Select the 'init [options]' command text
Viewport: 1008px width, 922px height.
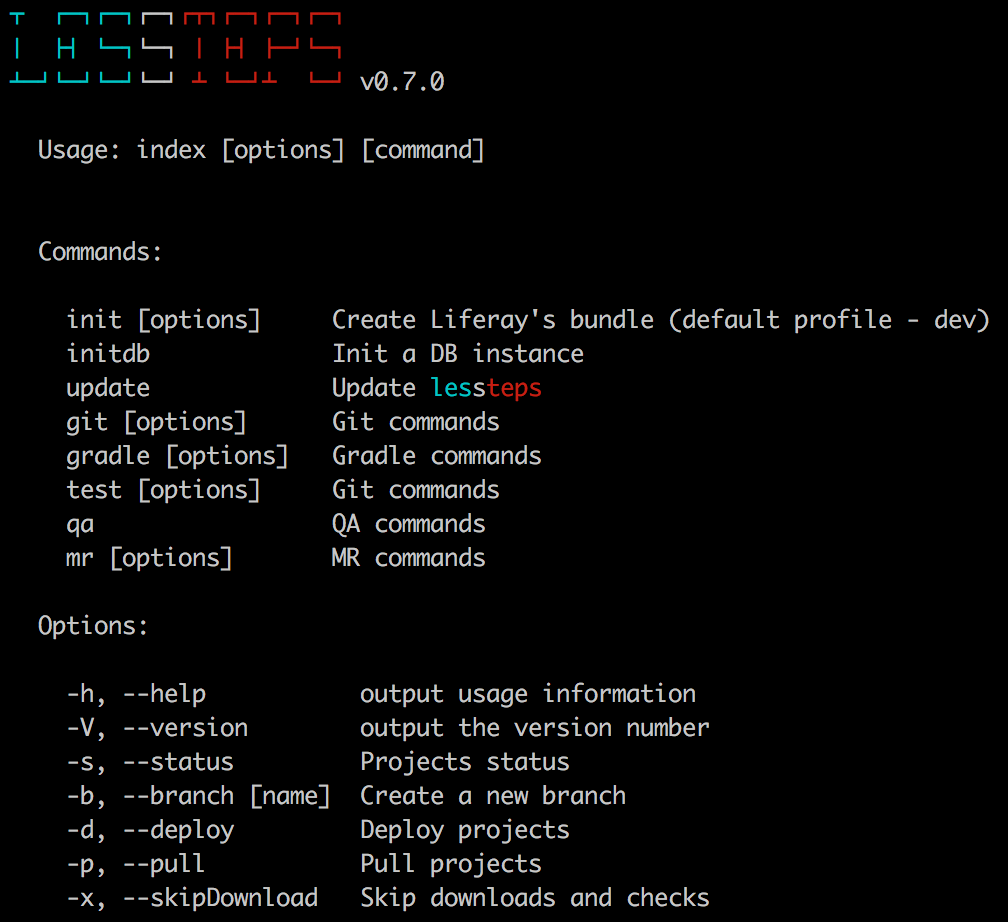pos(163,320)
